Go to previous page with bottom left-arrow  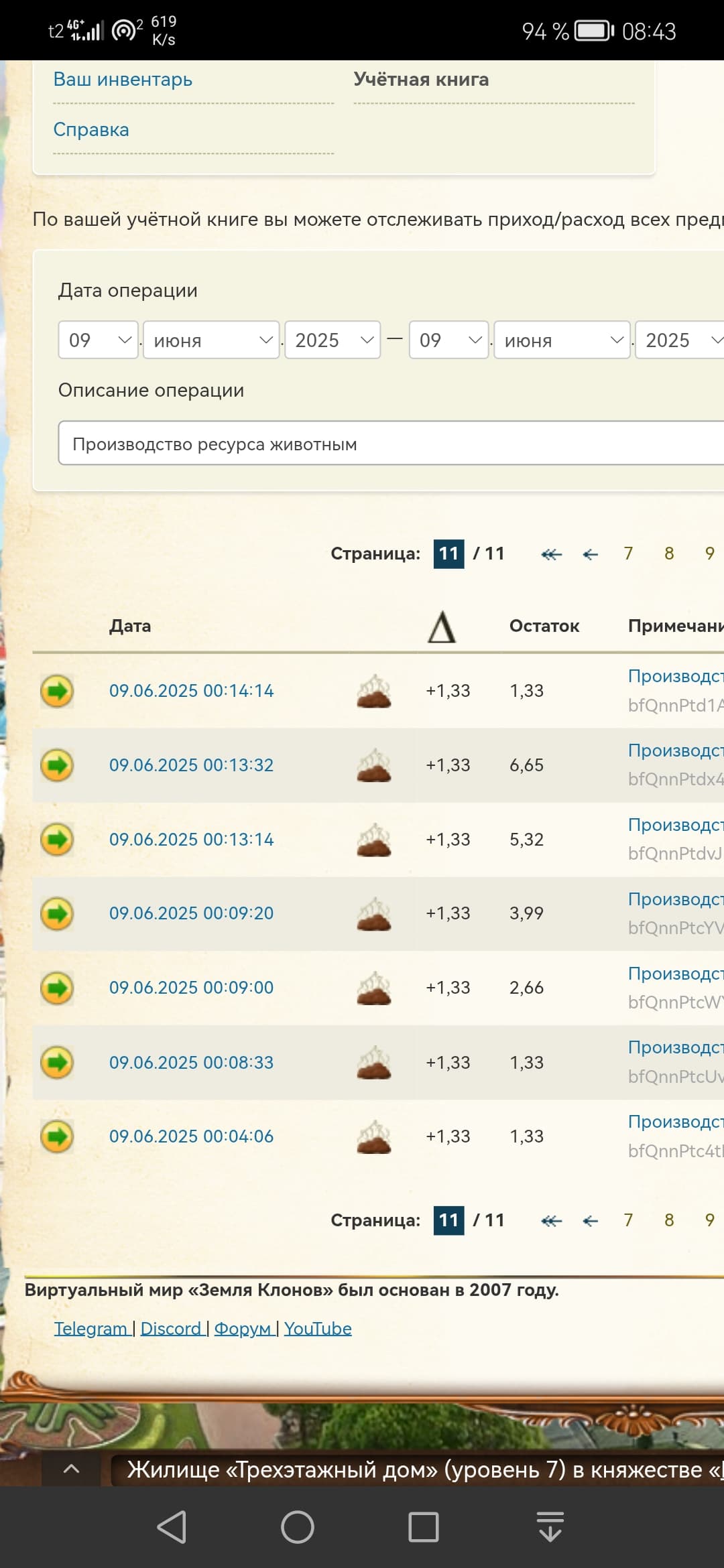click(590, 1221)
